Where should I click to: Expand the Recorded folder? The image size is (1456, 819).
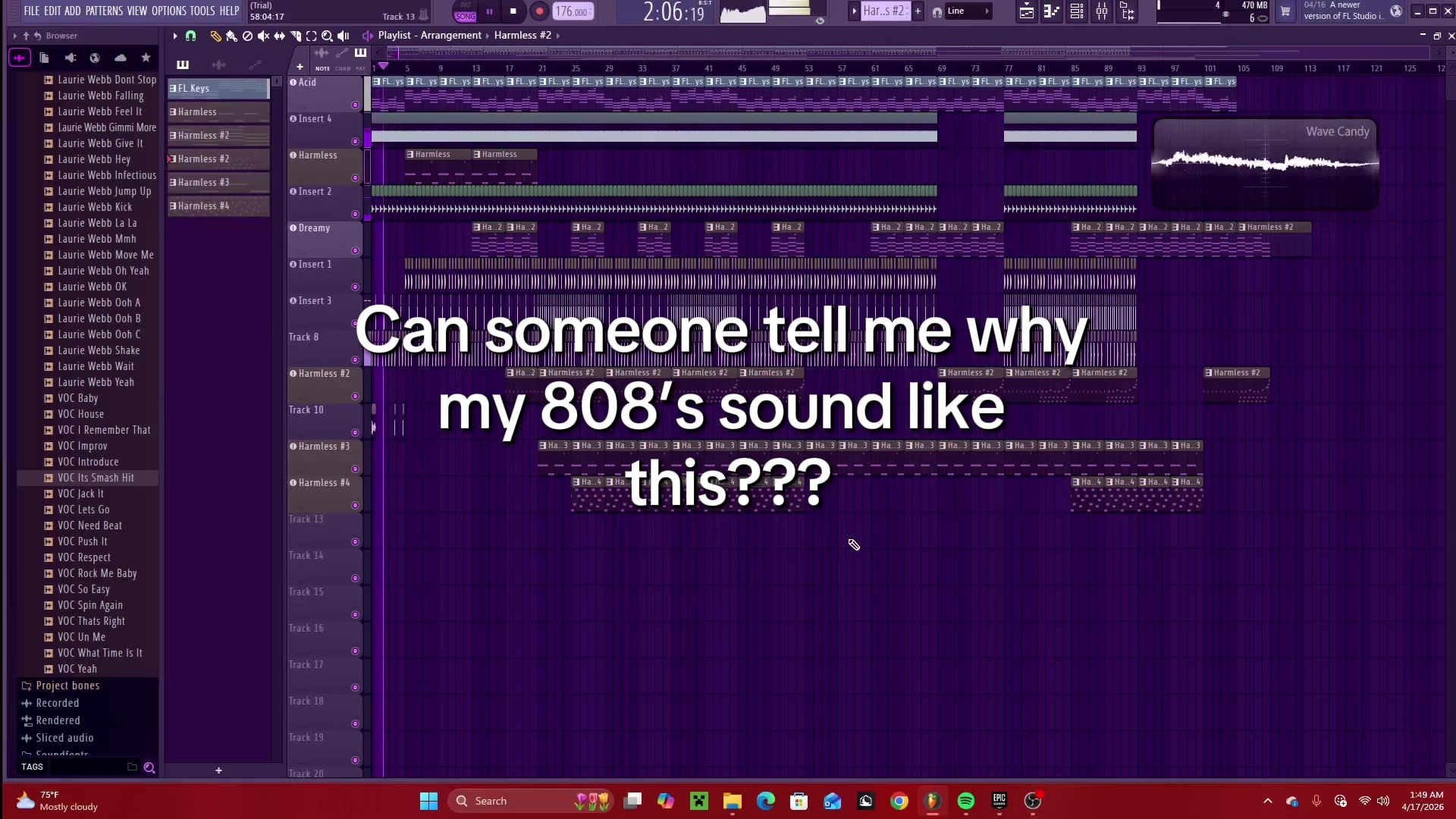[x=50, y=703]
